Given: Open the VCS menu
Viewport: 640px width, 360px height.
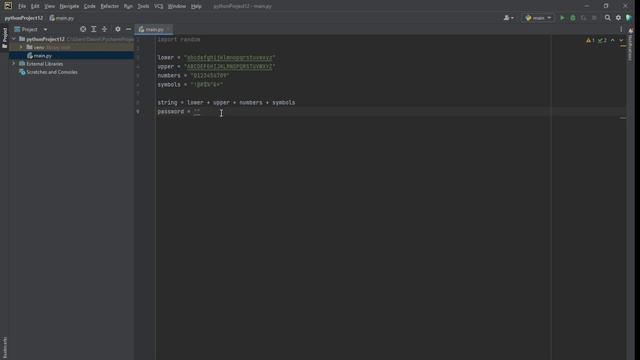Looking at the screenshot, I should pyautogui.click(x=159, y=6).
